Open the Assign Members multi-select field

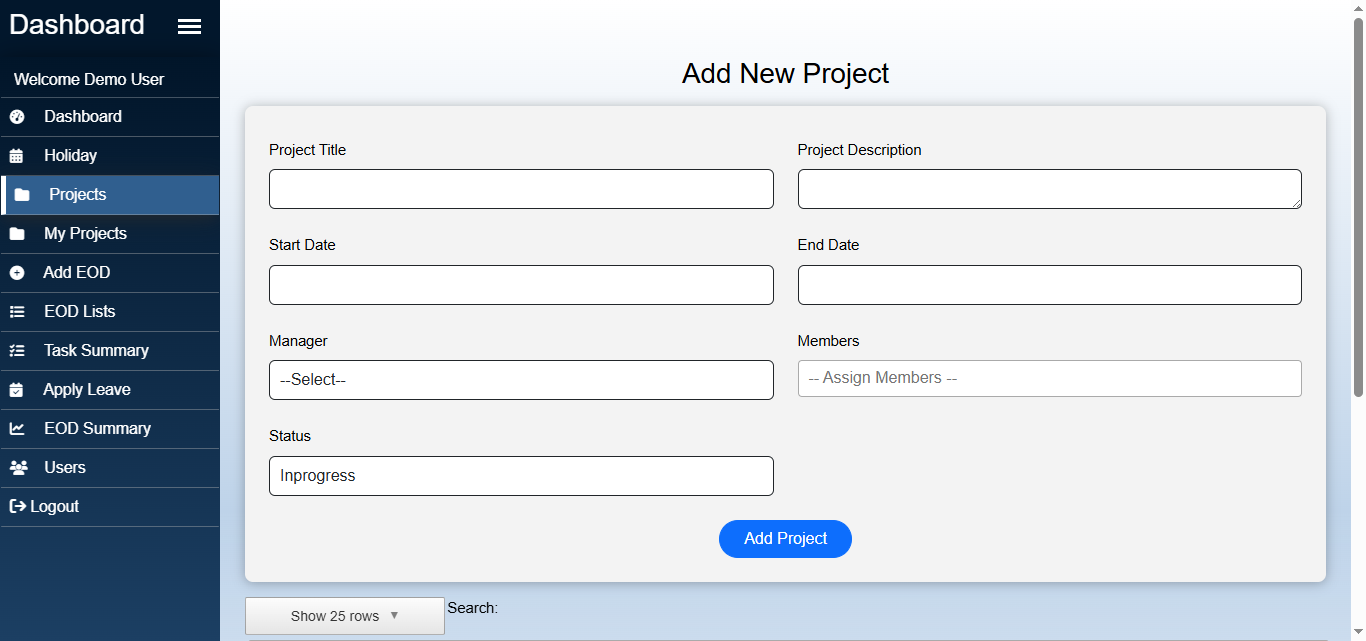[1049, 379]
